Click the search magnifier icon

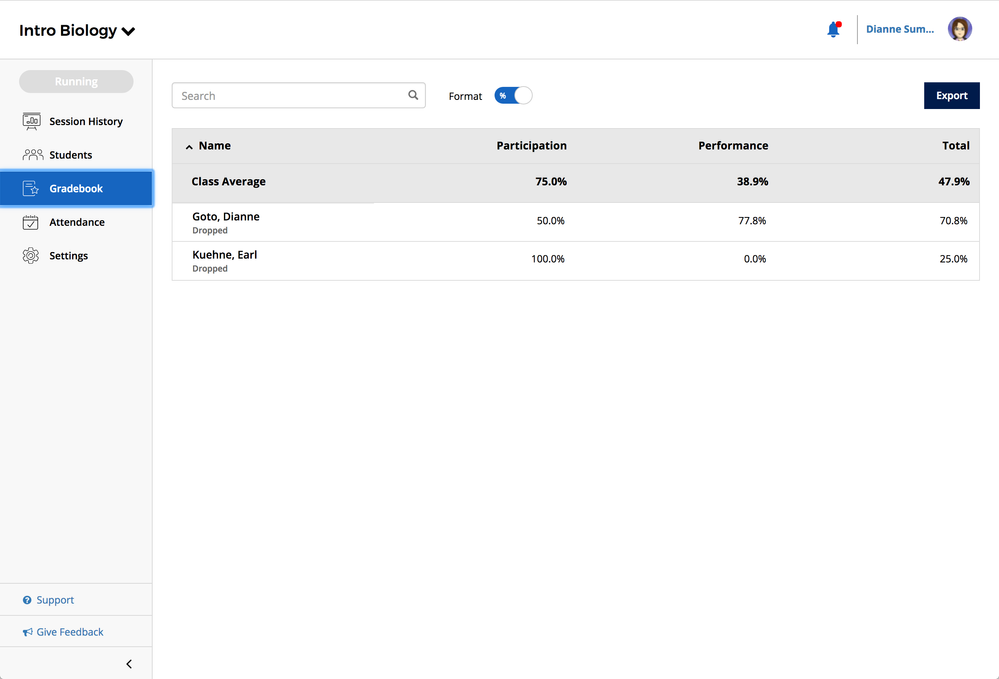pyautogui.click(x=413, y=96)
